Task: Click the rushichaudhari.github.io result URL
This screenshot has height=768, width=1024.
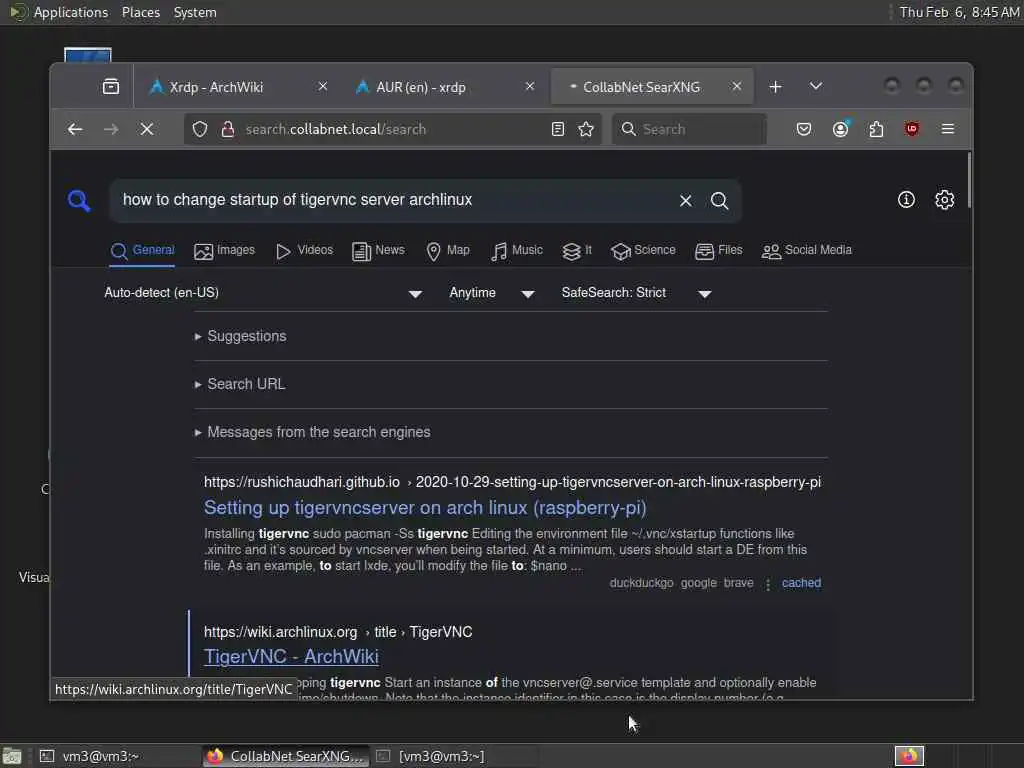Action: (x=512, y=482)
